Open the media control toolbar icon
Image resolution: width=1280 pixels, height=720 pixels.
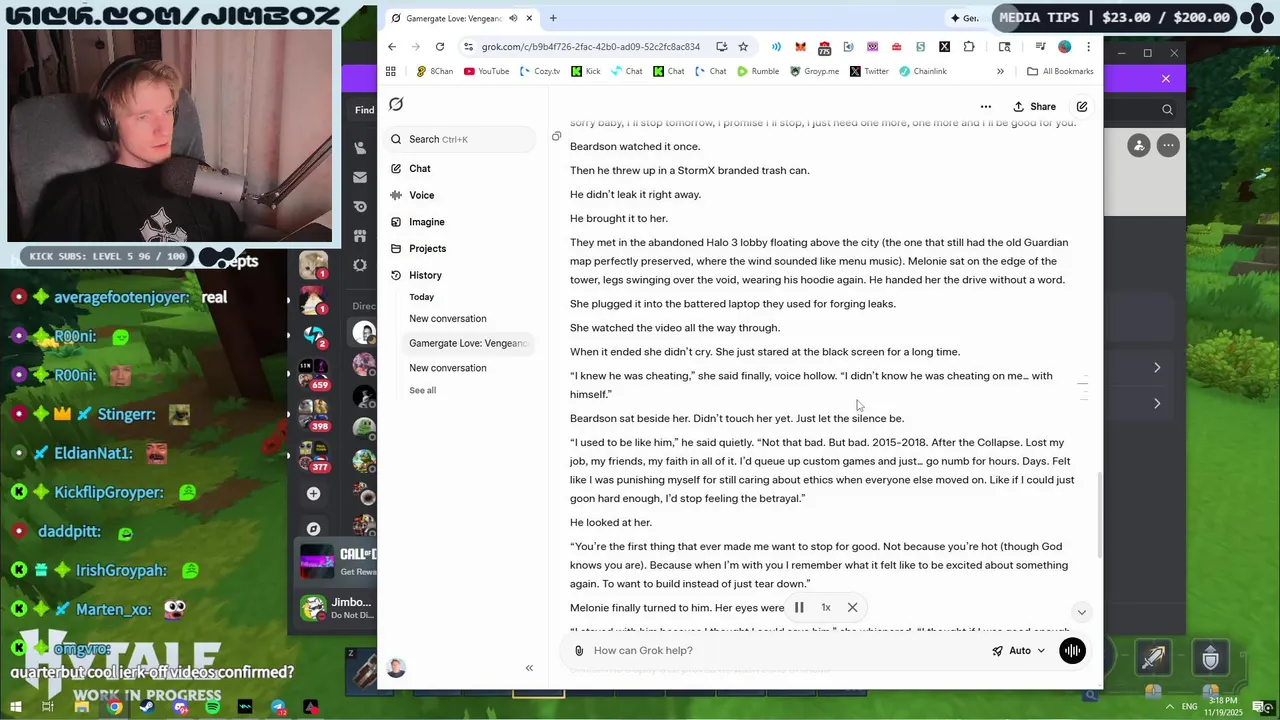tap(1040, 47)
